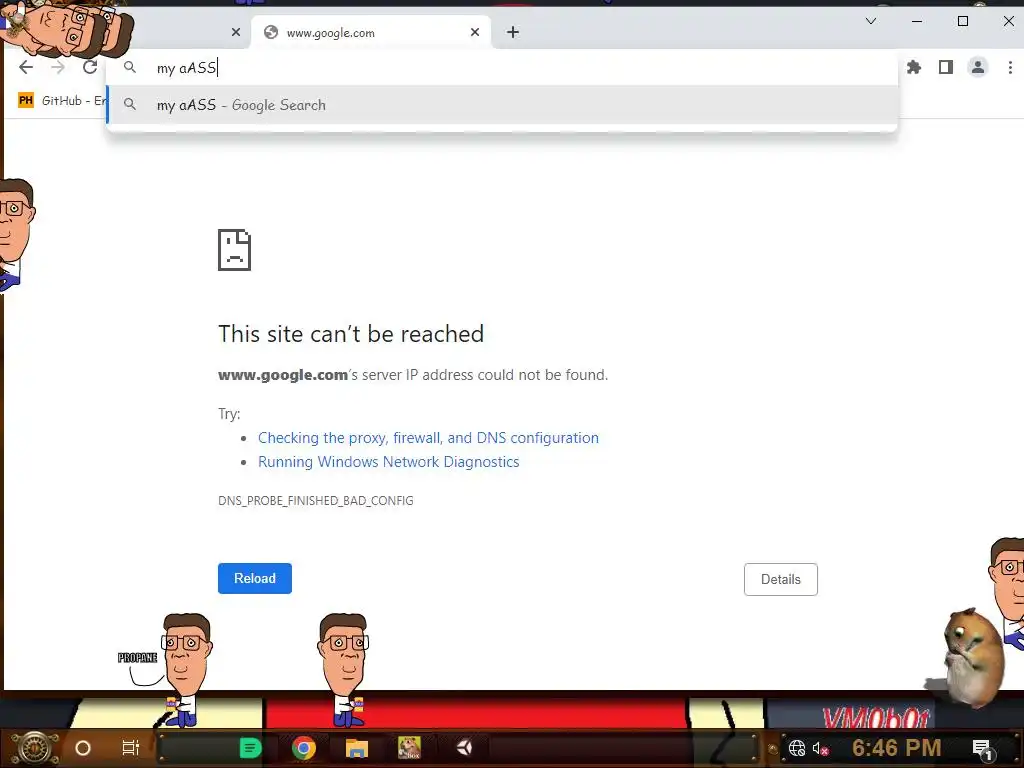This screenshot has height=768, width=1024.
Task: Maximize the Chrome window
Action: click(963, 21)
